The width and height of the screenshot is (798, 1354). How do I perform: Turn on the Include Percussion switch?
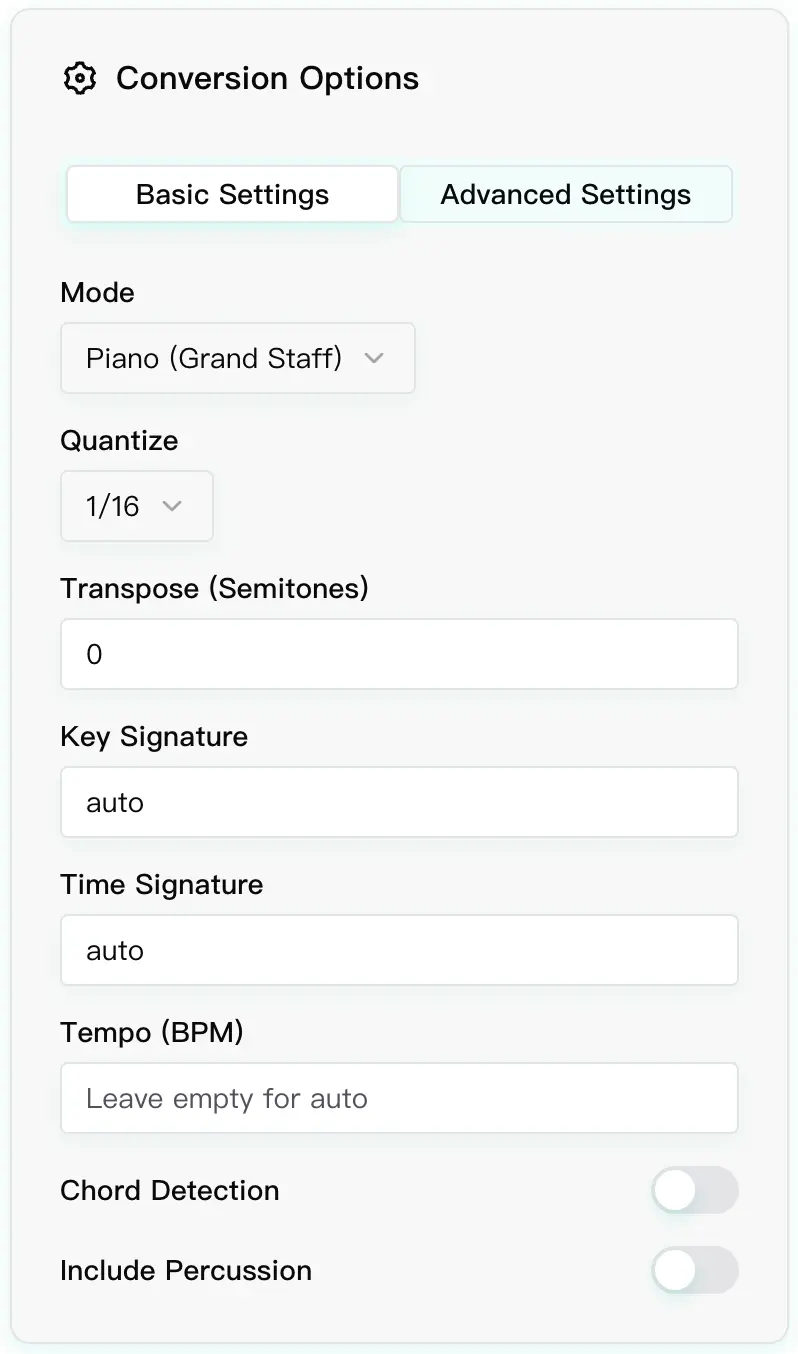695,1271
